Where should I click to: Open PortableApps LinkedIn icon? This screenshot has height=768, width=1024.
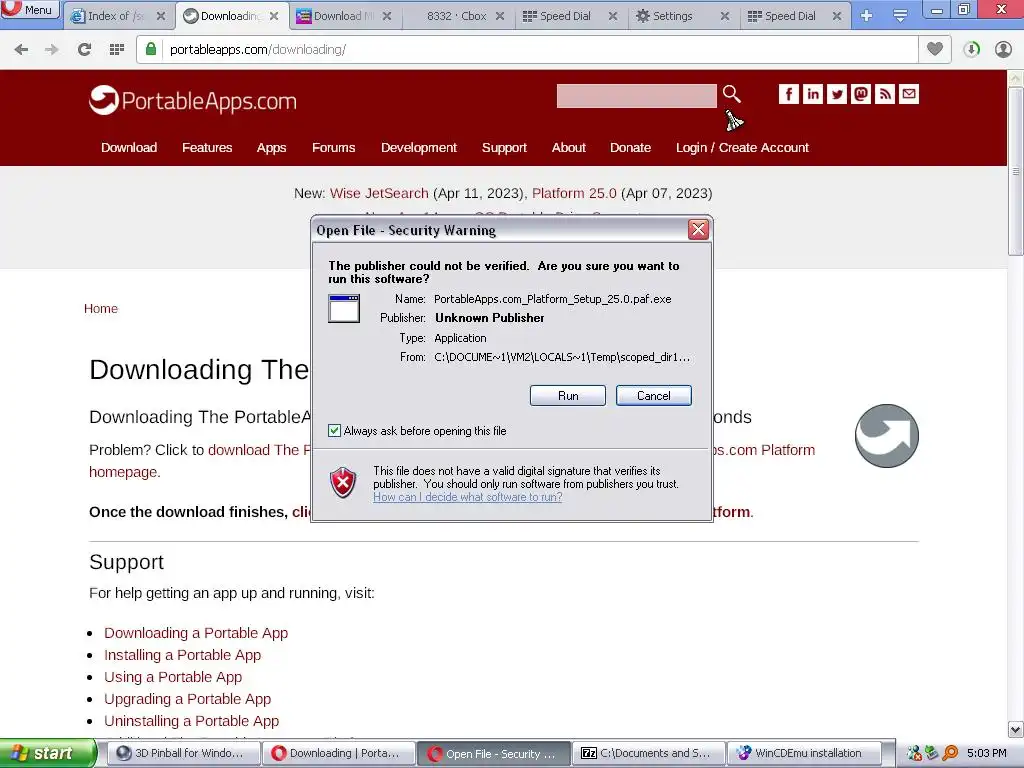[x=812, y=94]
